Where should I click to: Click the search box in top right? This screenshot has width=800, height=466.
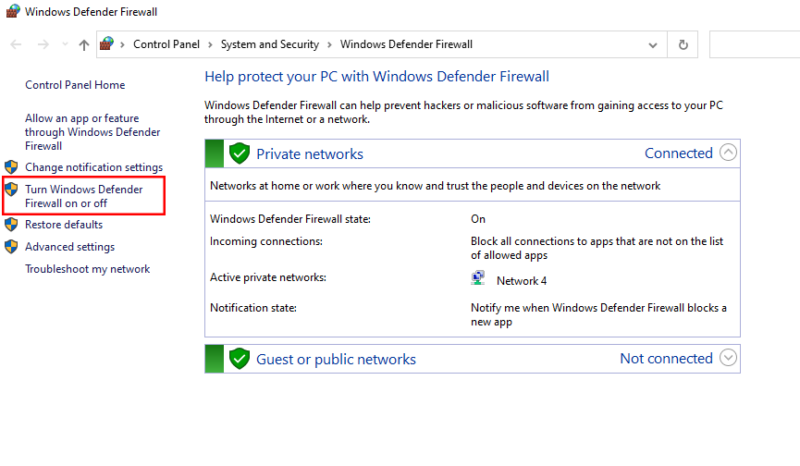[x=753, y=45]
